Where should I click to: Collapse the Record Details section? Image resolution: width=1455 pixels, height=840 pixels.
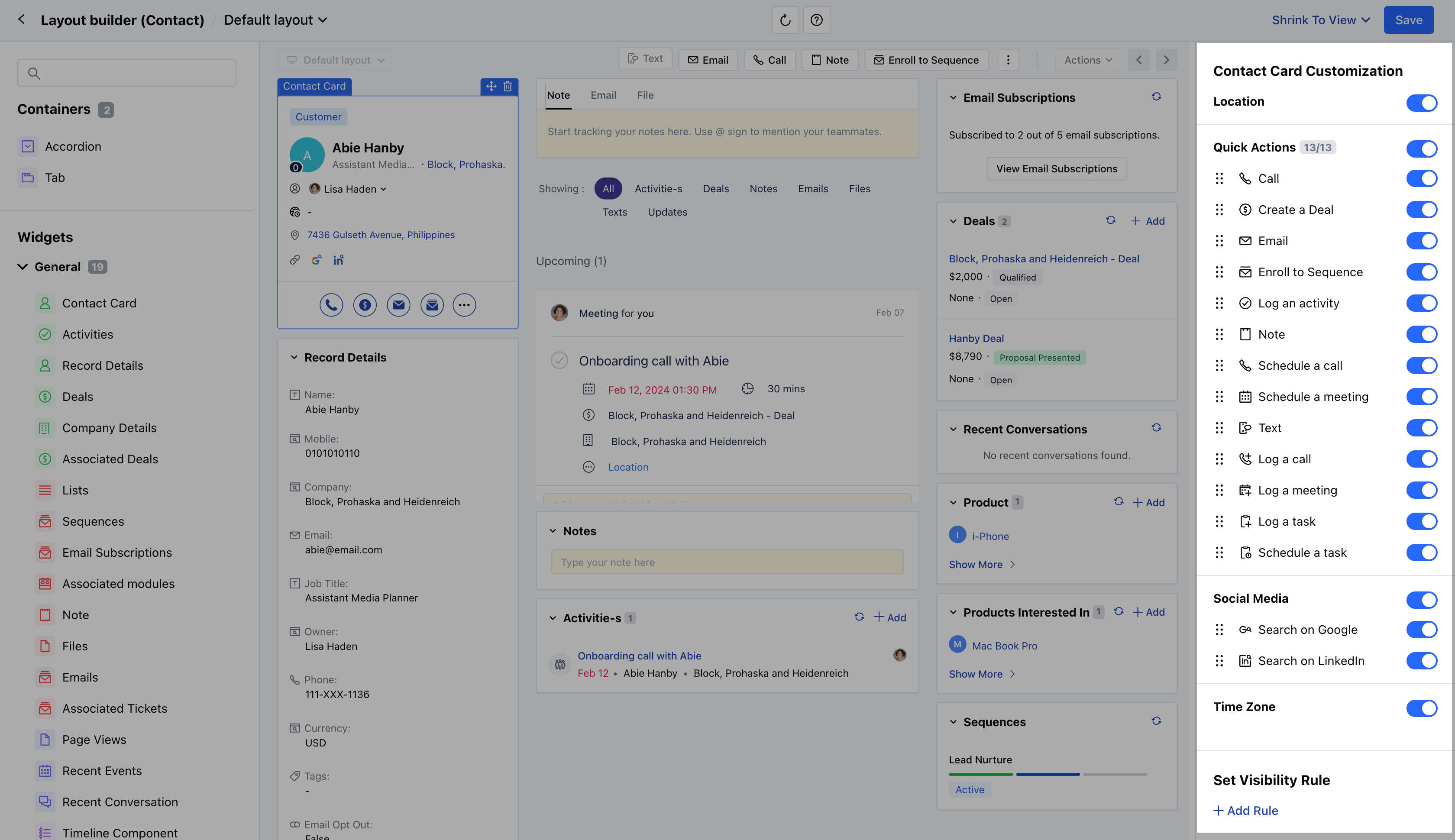click(x=294, y=358)
